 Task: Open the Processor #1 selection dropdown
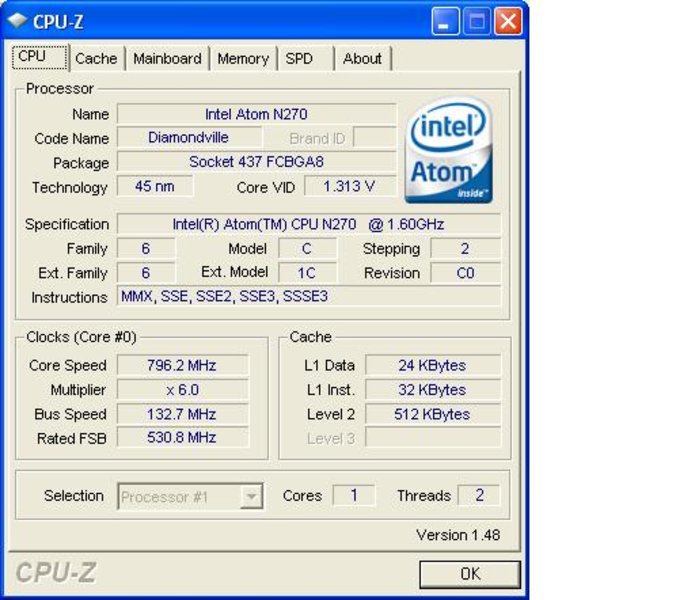(190, 496)
